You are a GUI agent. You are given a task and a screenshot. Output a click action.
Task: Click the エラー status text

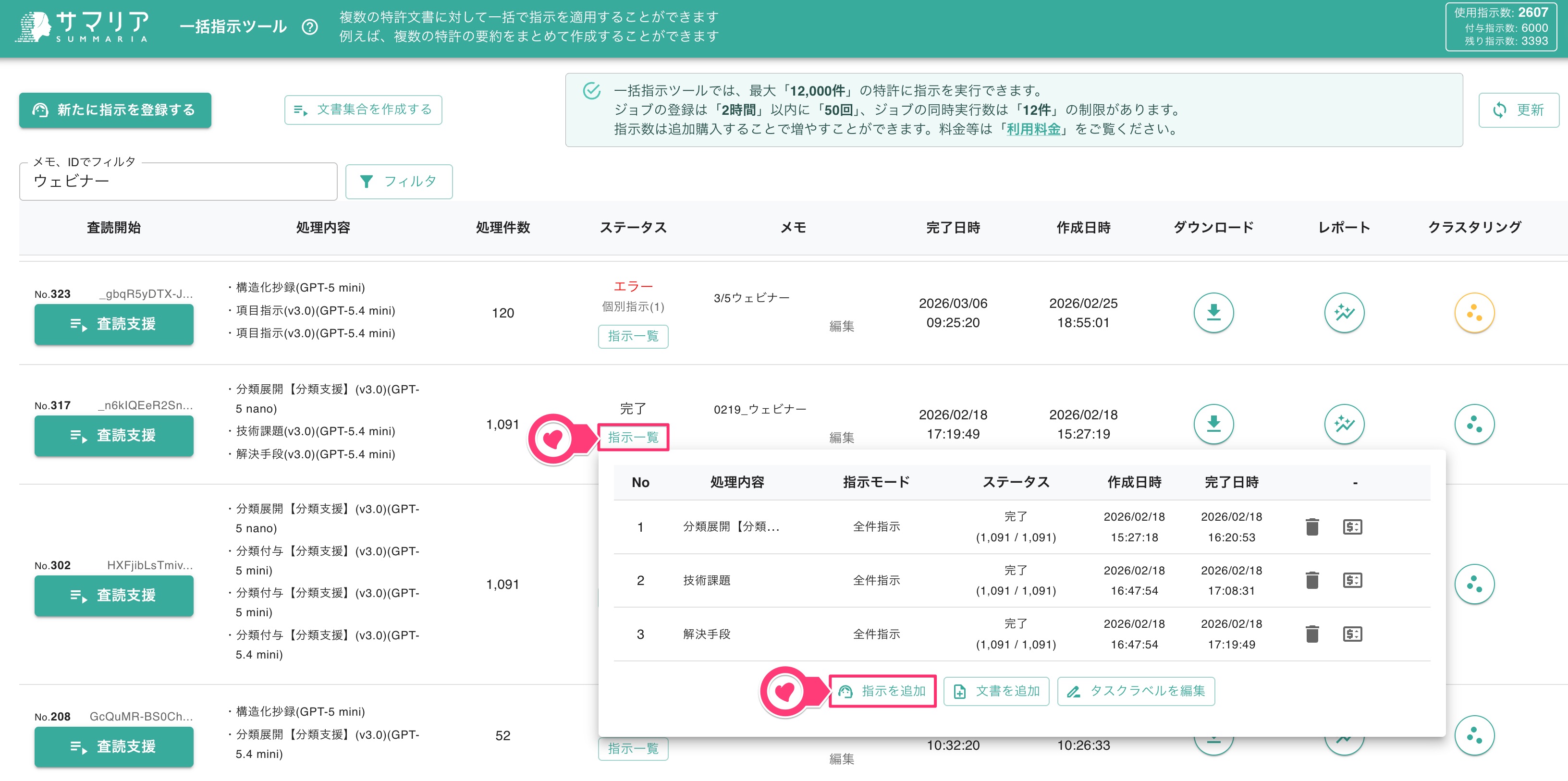[633, 286]
